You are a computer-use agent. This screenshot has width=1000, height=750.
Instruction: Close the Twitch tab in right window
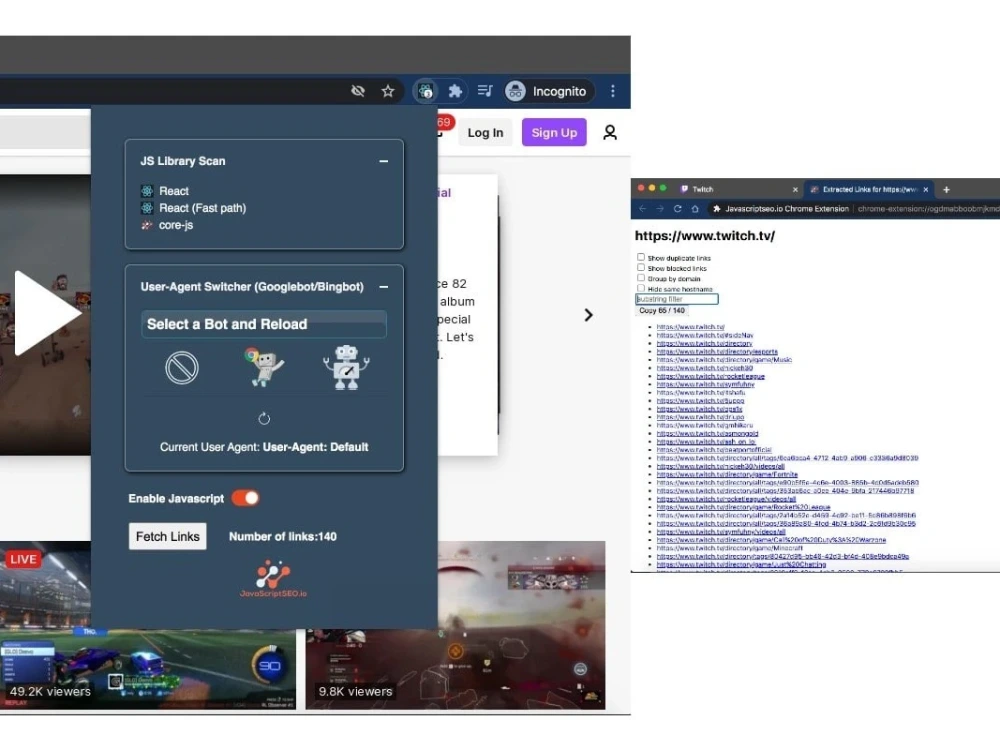(x=795, y=189)
